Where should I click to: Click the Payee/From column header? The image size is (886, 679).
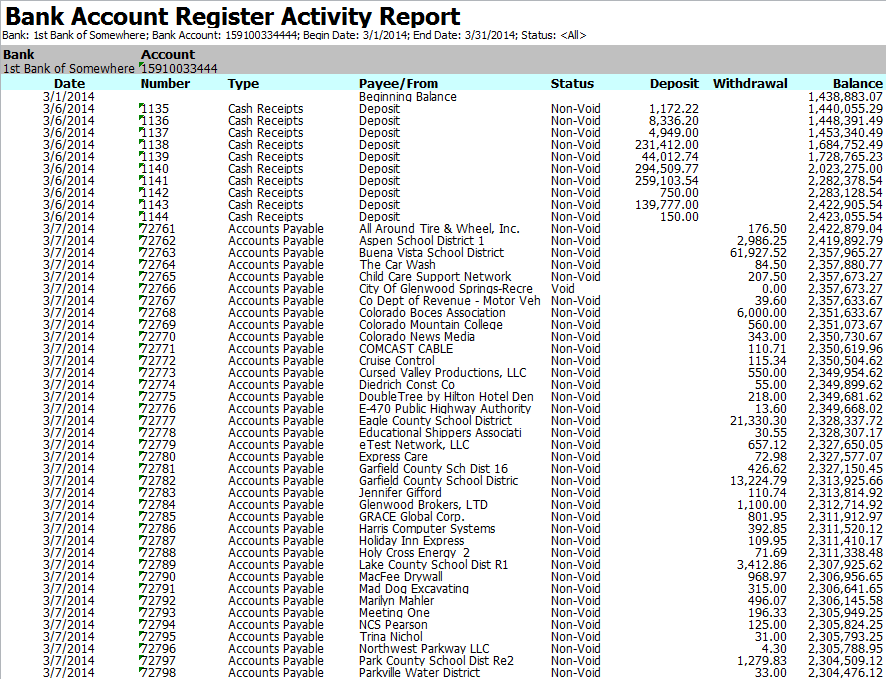398,84
